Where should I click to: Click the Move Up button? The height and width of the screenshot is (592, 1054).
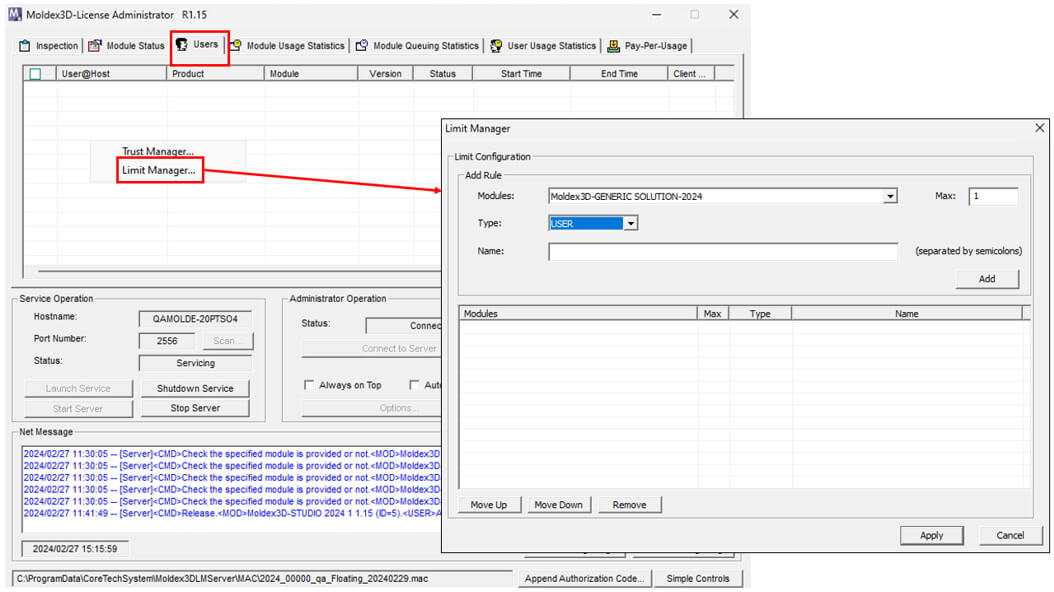[x=489, y=505]
